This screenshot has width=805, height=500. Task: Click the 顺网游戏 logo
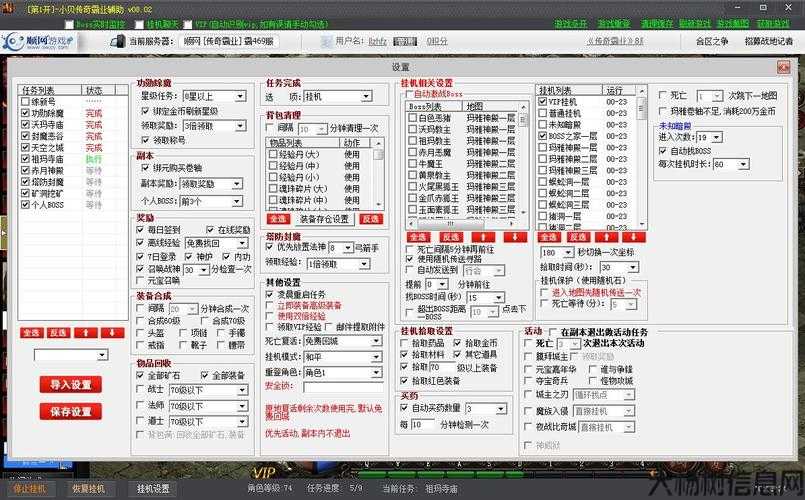(39, 42)
